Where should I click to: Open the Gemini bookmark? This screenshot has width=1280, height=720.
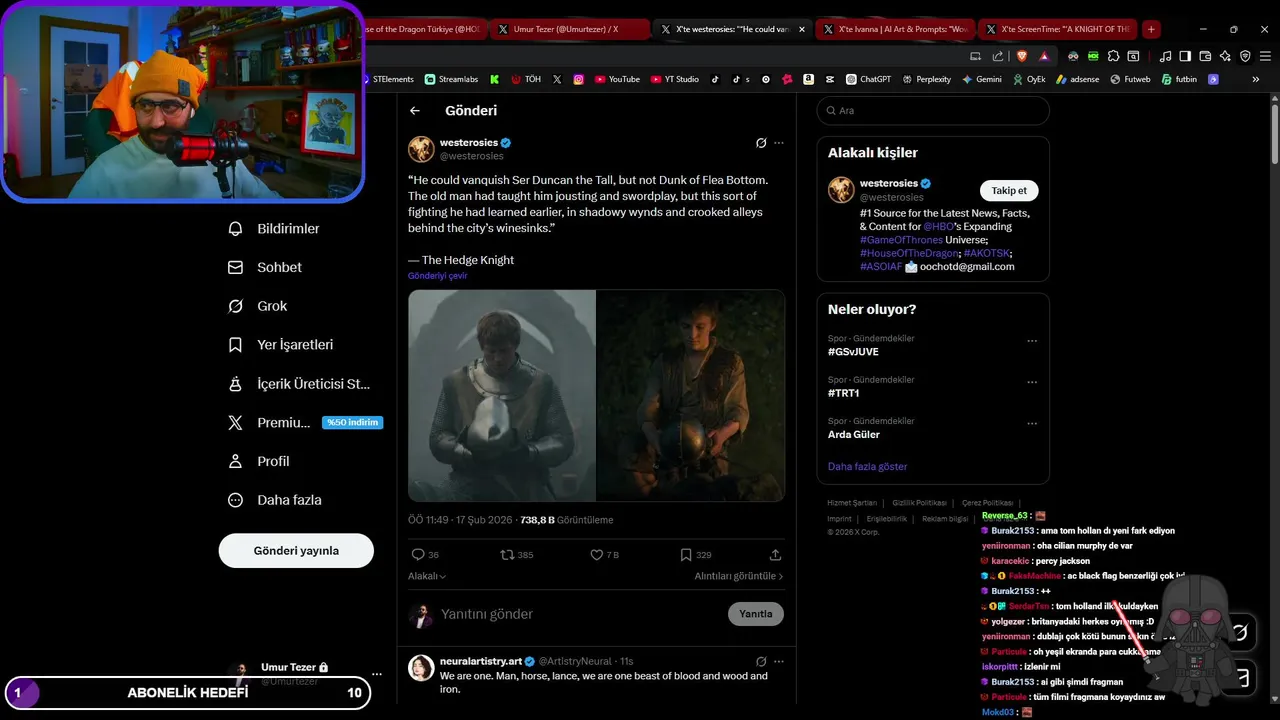coord(981,79)
